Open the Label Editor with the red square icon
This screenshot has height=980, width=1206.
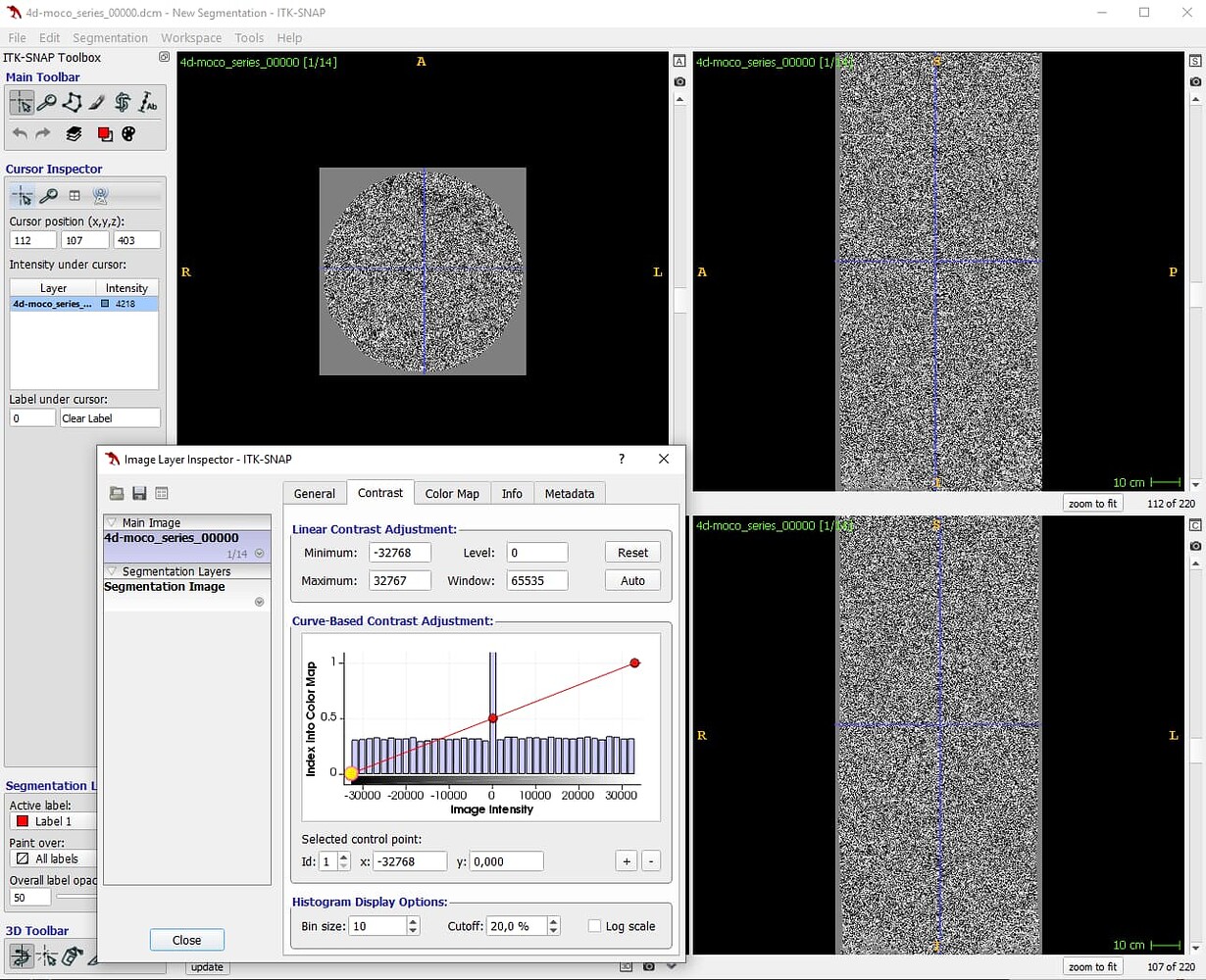[x=105, y=134]
